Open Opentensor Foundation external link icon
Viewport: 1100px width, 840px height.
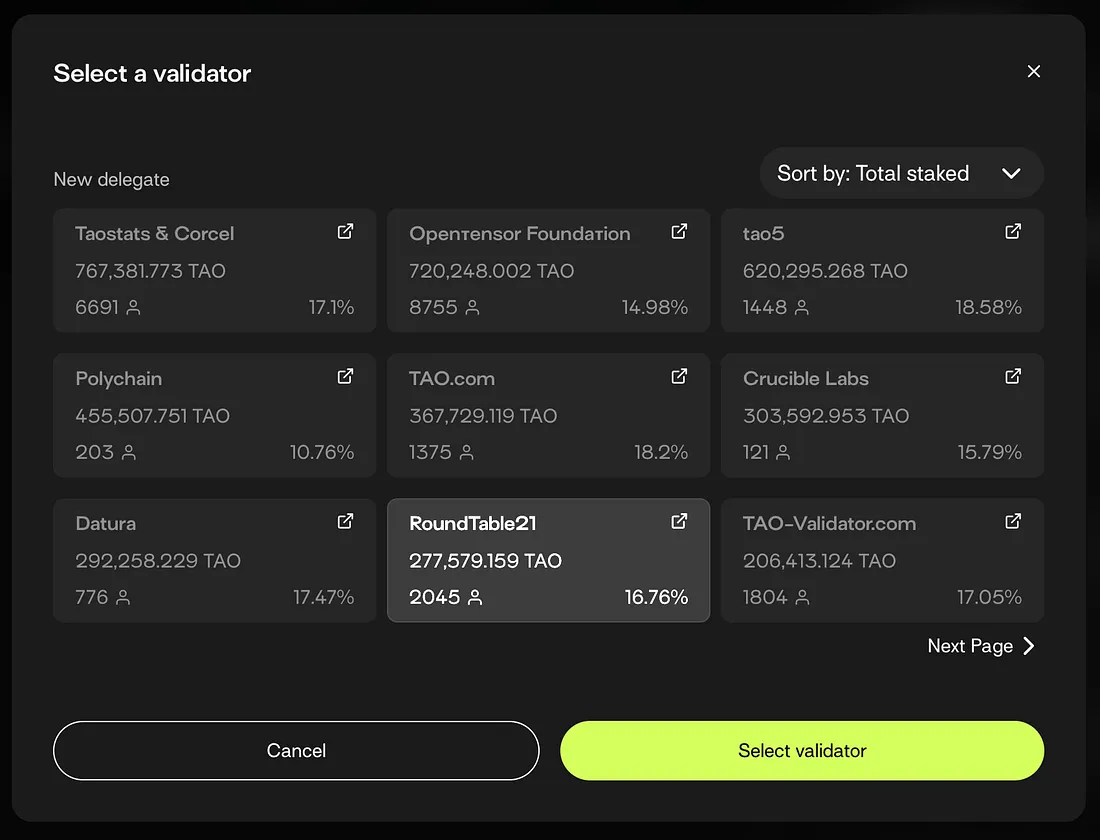(x=679, y=232)
